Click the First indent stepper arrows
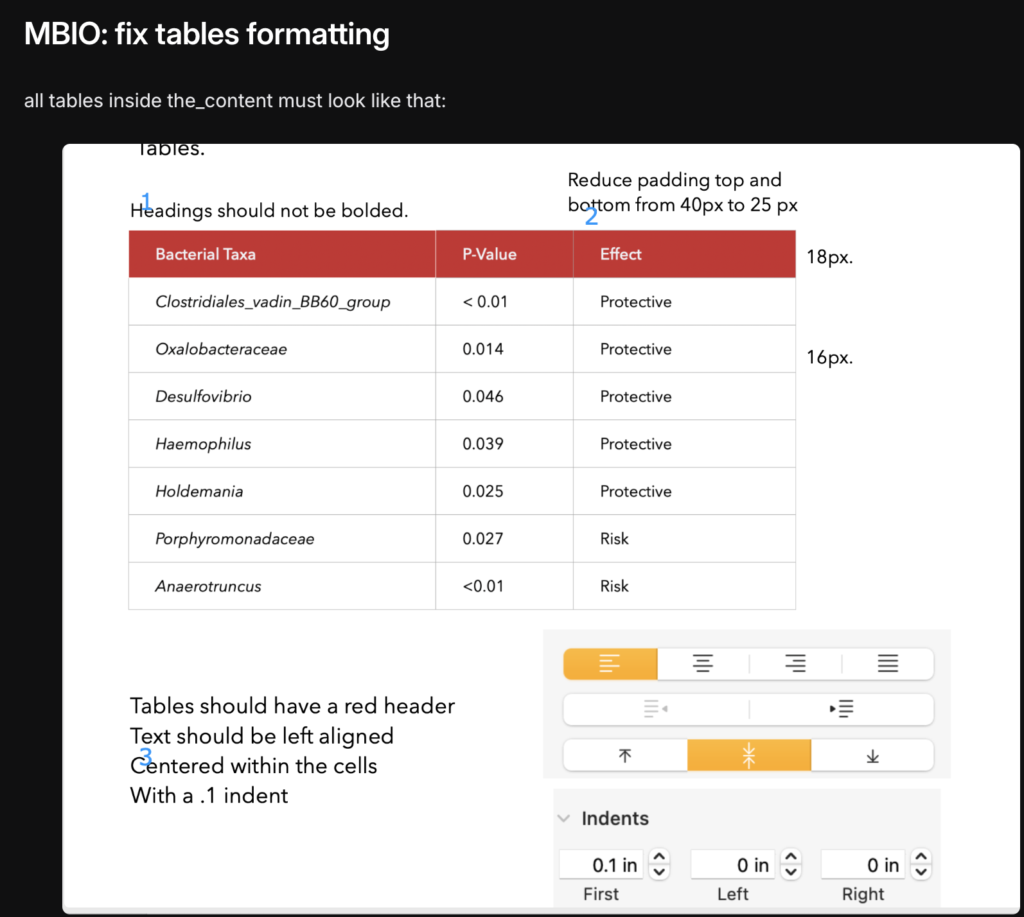 click(x=659, y=864)
